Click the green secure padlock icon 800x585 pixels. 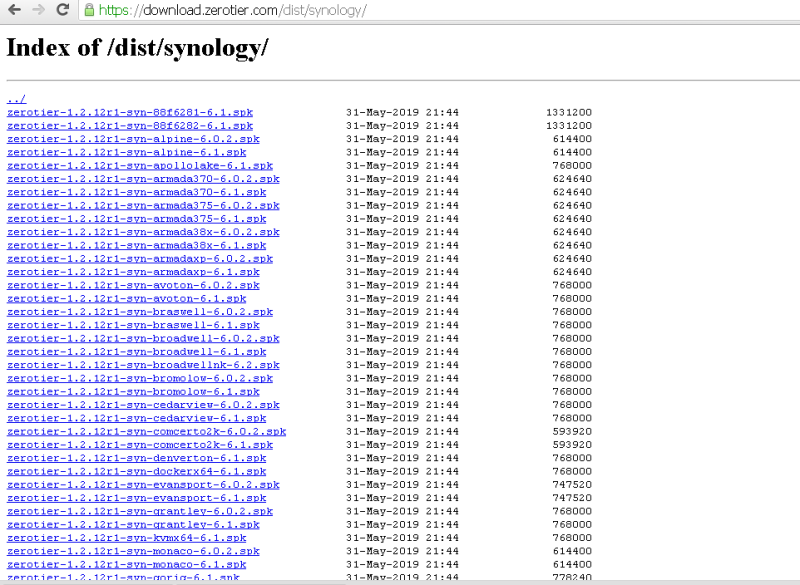point(89,10)
